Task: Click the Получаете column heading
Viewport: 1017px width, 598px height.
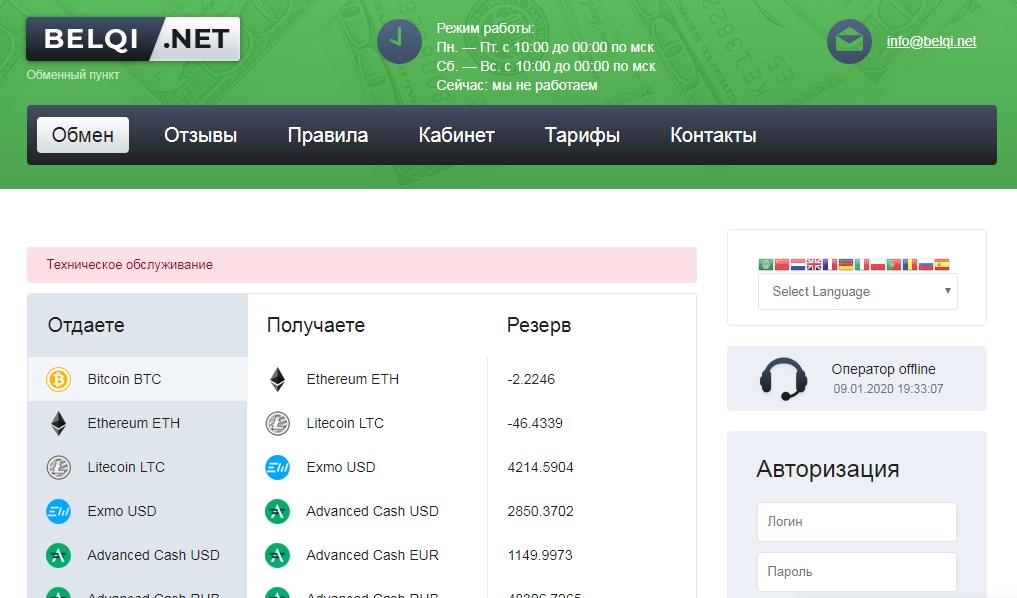Action: click(x=316, y=325)
